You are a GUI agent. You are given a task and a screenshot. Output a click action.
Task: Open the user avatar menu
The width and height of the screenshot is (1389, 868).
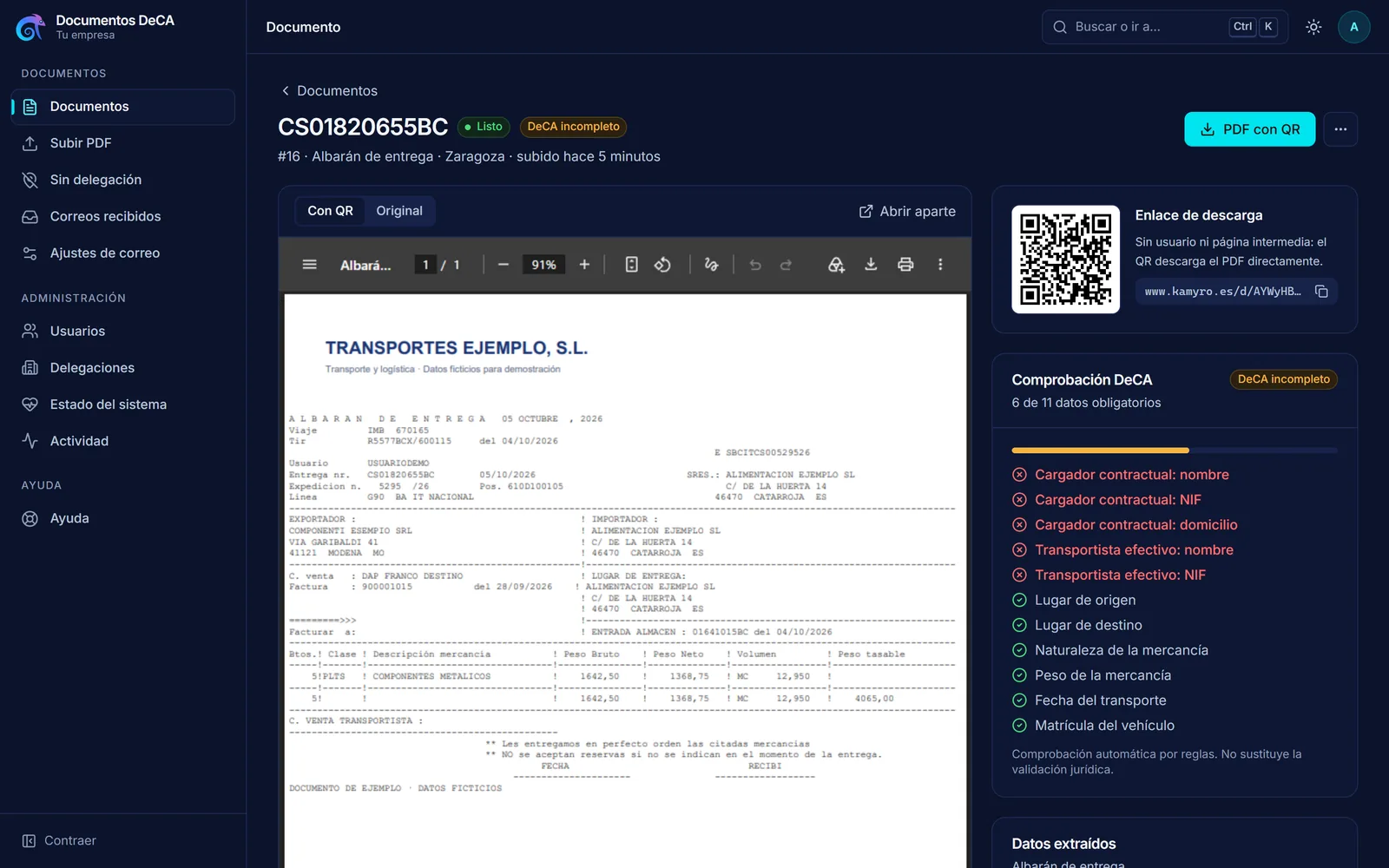1353,27
